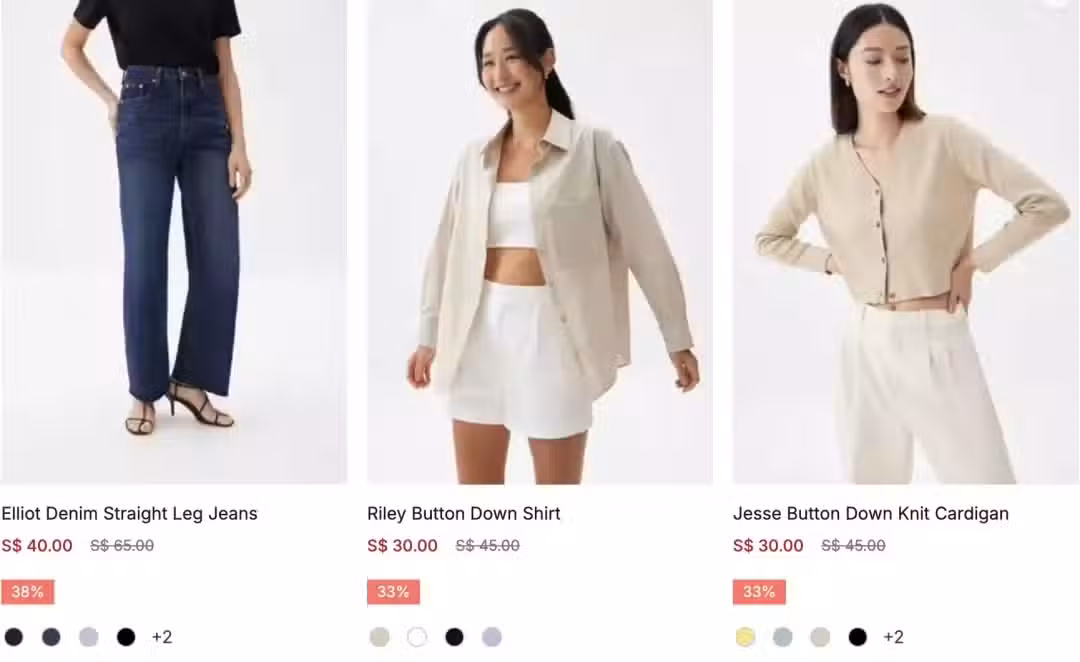
Task: Open the Riley Button Down Shirt product image
Action: (x=540, y=241)
